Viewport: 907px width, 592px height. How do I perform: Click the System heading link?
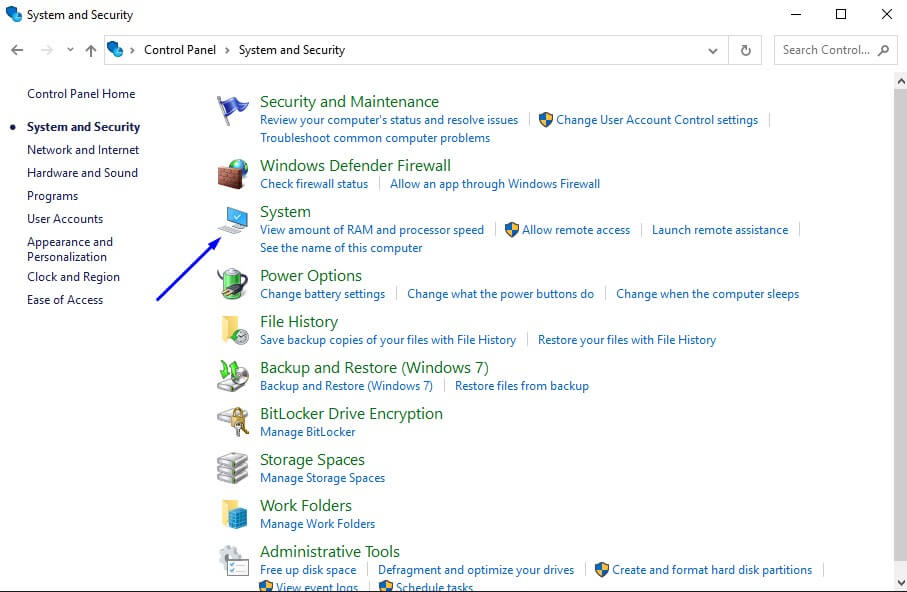click(x=285, y=212)
